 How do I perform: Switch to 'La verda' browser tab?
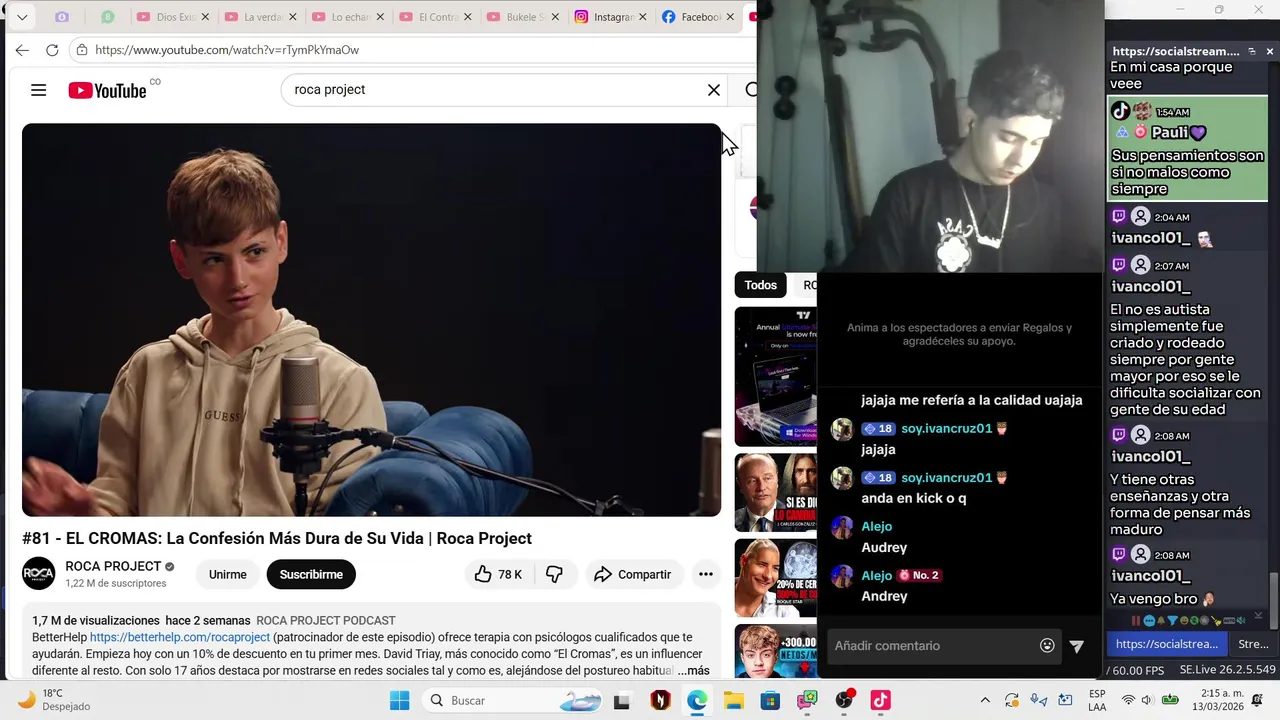point(261,17)
